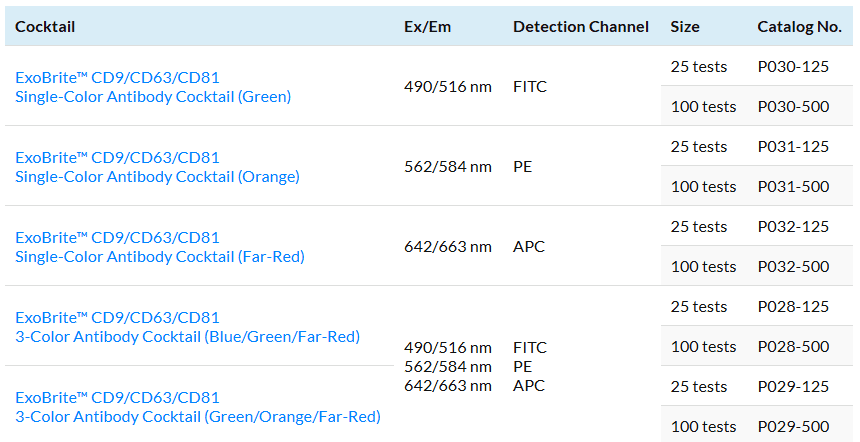
Task: Click the Cocktail column header
Action: [45, 27]
